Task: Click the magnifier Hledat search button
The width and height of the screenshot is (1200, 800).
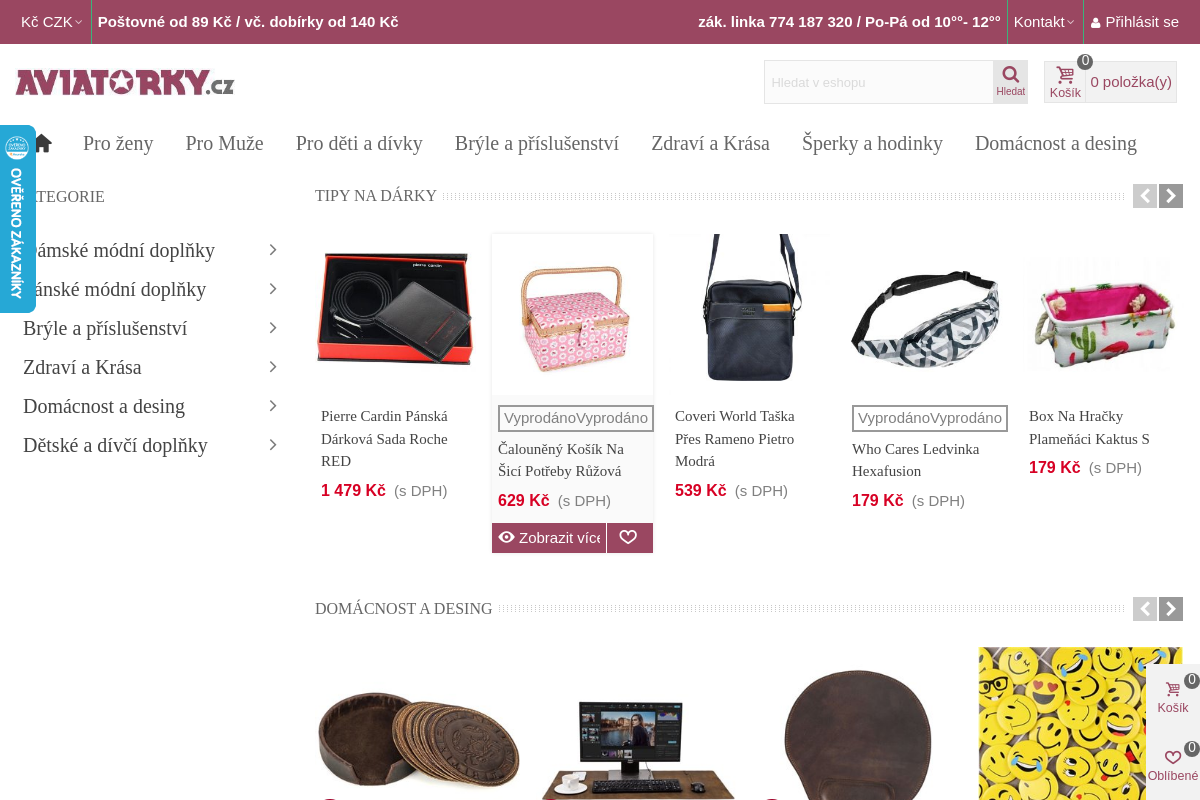Action: tap(1010, 81)
